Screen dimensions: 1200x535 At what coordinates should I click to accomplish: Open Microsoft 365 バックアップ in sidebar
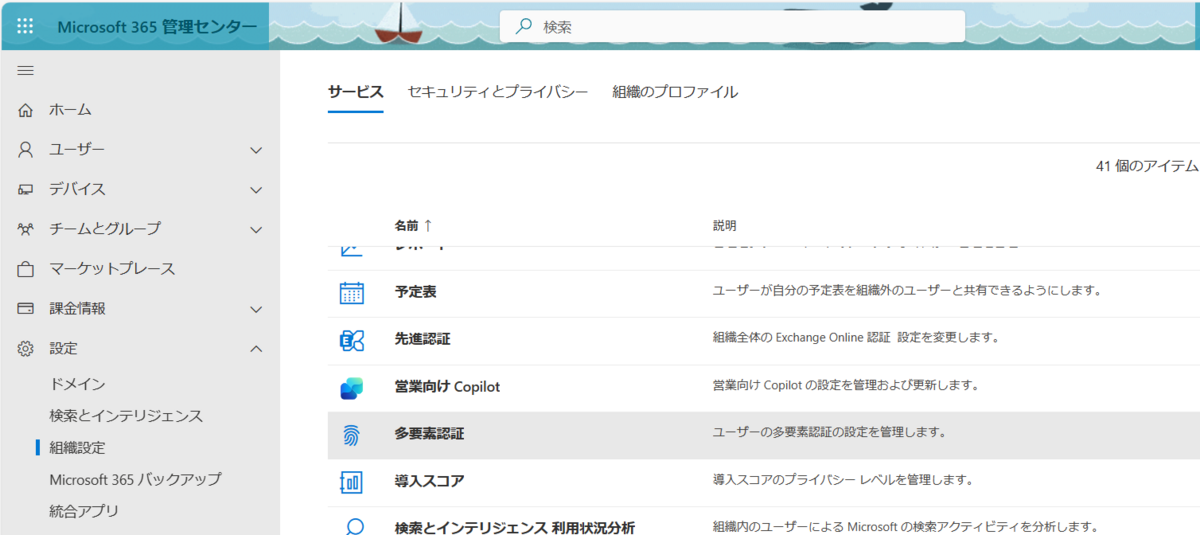tap(135, 480)
